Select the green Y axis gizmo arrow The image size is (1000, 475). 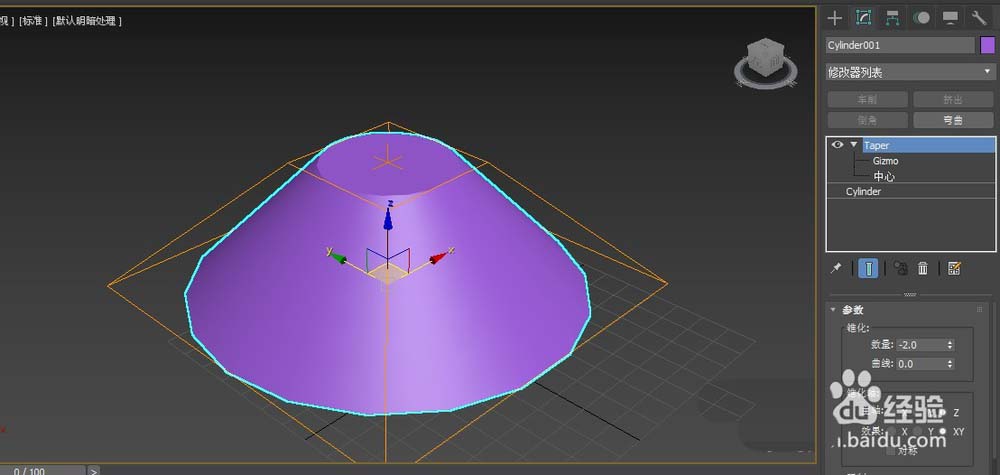(336, 256)
